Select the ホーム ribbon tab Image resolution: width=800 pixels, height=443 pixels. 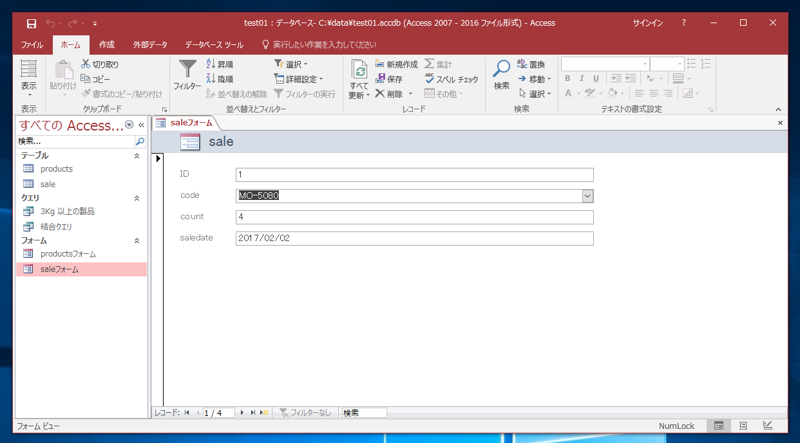pyautogui.click(x=71, y=45)
